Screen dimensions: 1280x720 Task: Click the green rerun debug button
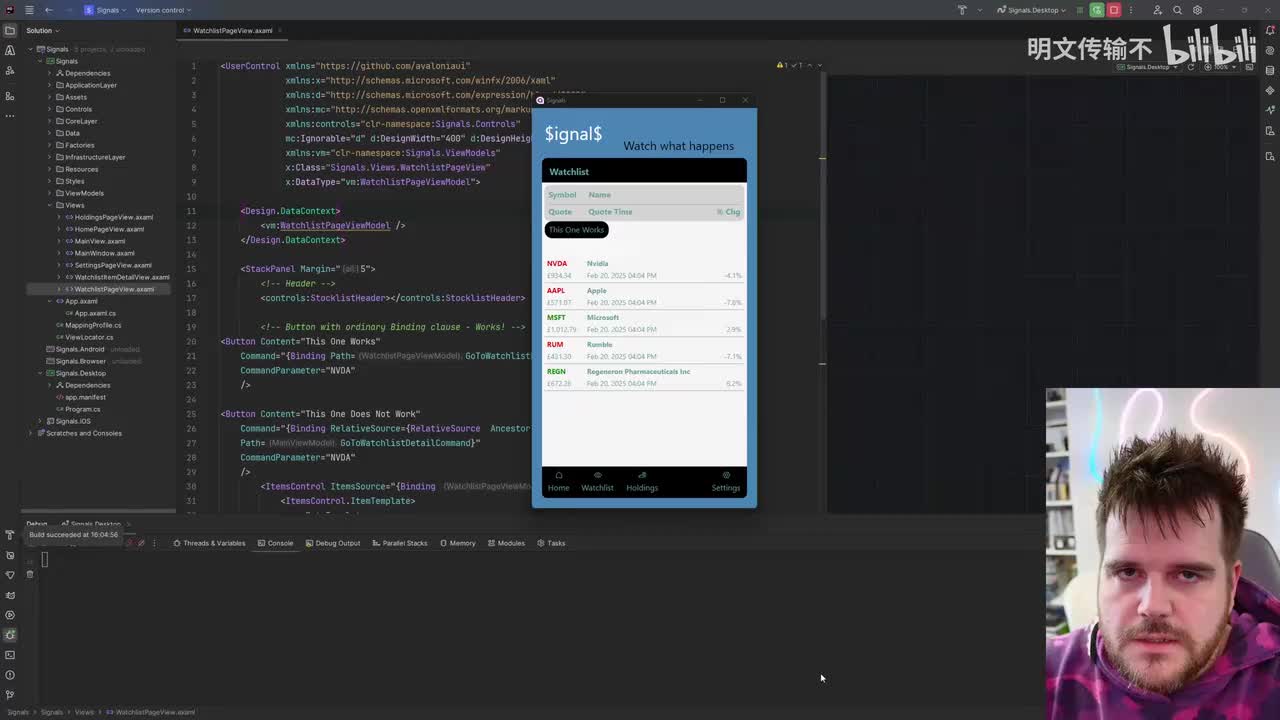tap(1097, 10)
